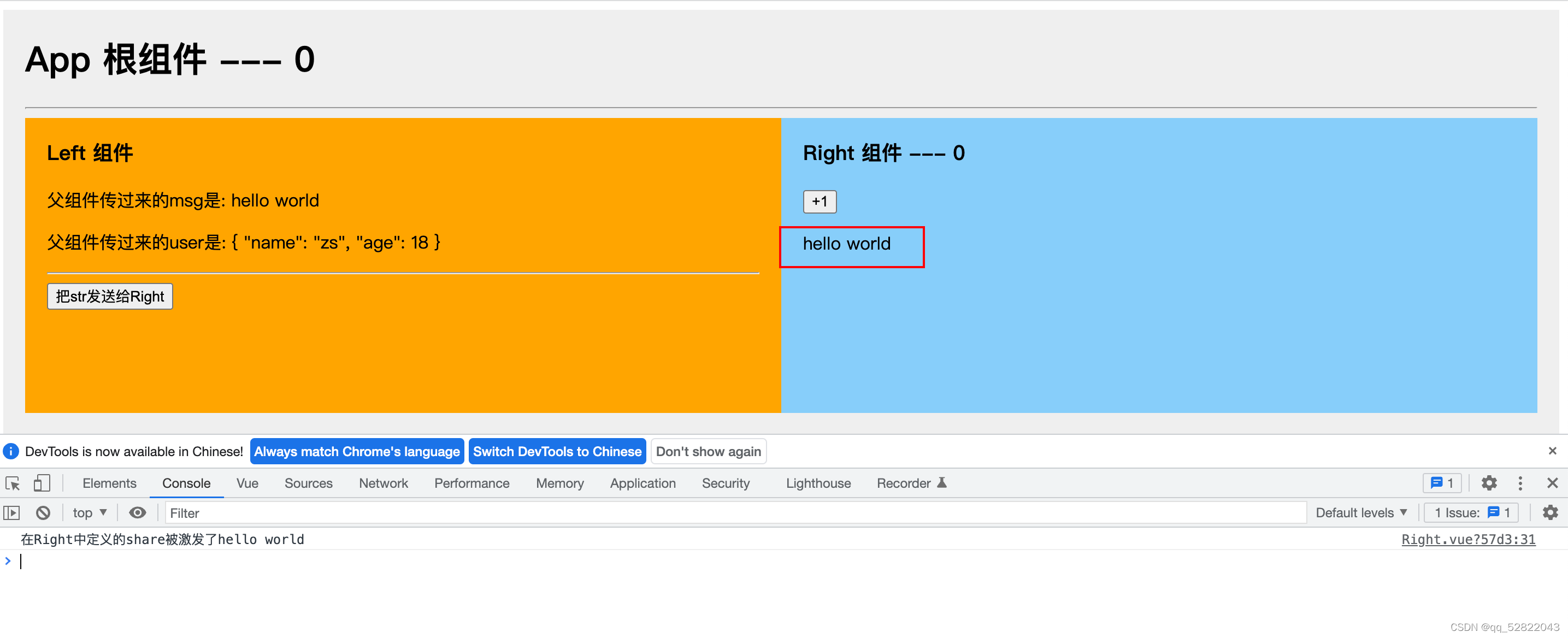
Task: Click the +1 button in the Right component
Action: coord(820,202)
